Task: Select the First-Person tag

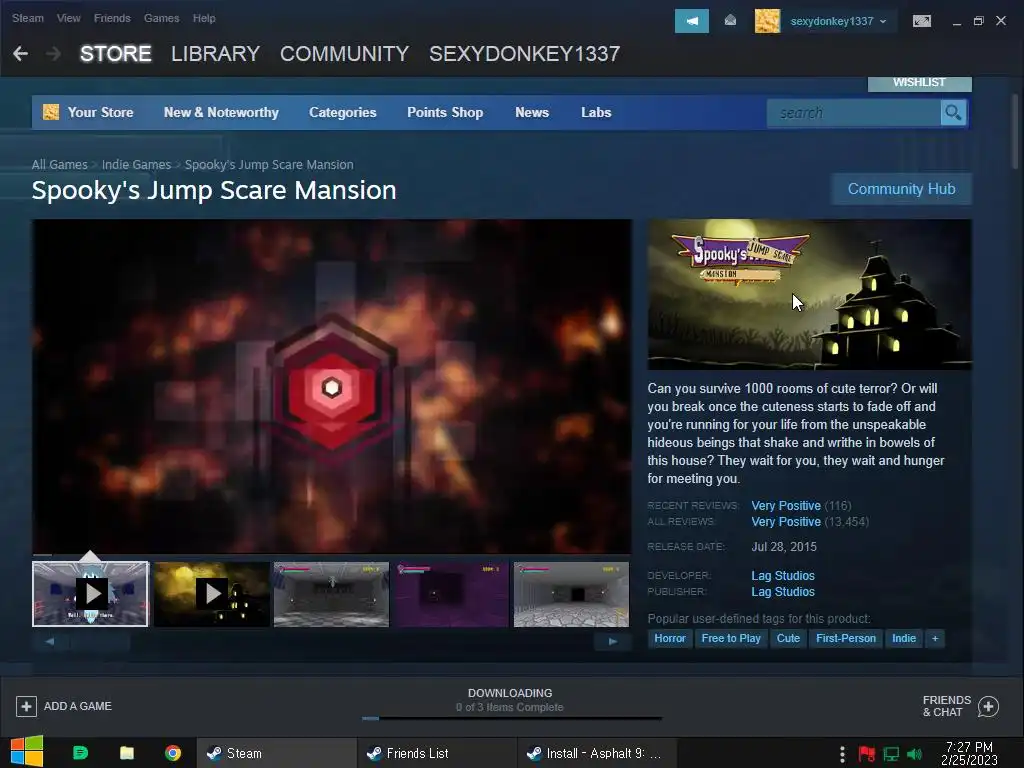Action: pos(846,638)
